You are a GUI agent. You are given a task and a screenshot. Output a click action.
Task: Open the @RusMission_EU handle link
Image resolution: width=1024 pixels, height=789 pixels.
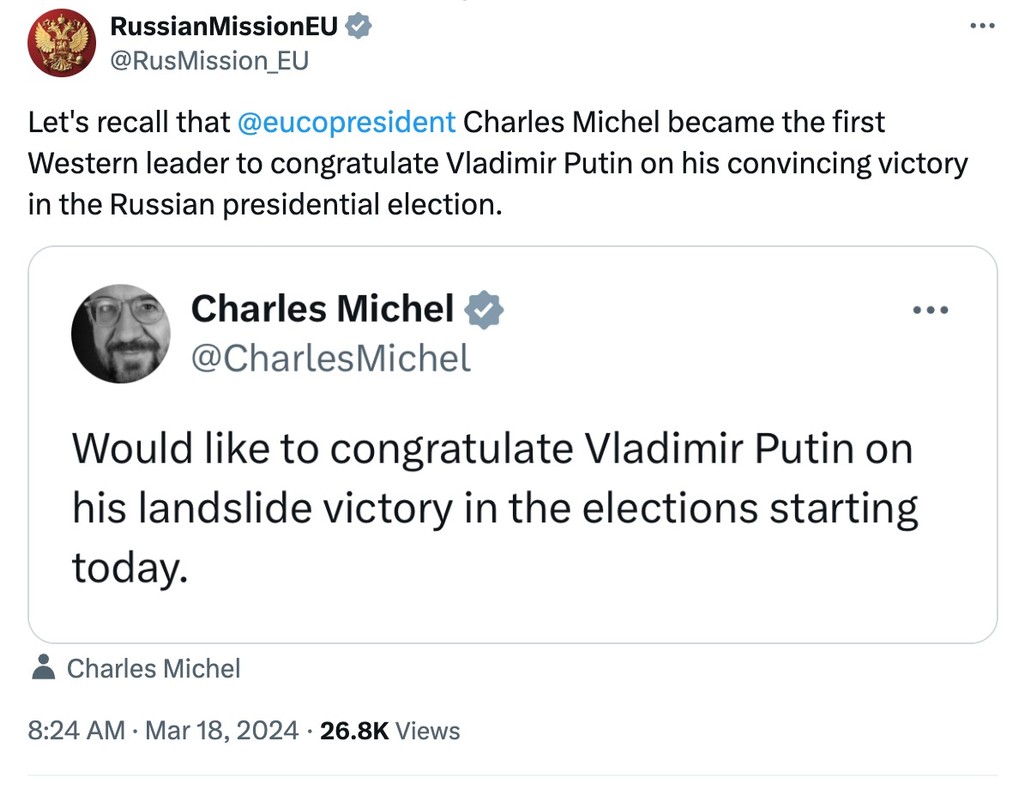coord(209,61)
